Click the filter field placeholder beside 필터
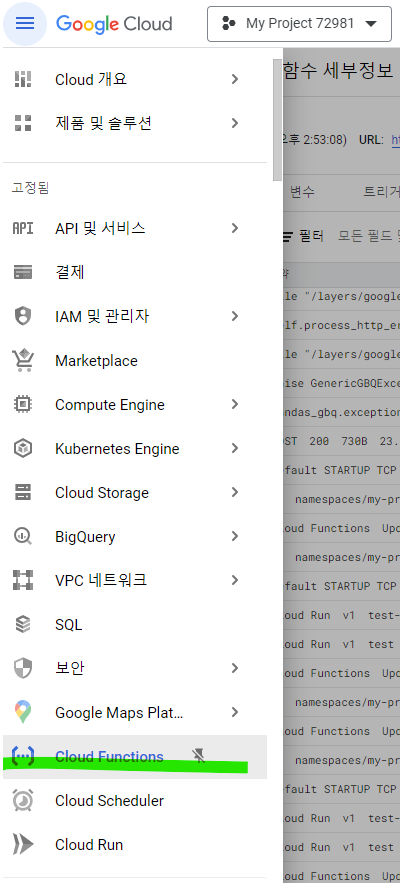The width and height of the screenshot is (400, 883). [368, 236]
